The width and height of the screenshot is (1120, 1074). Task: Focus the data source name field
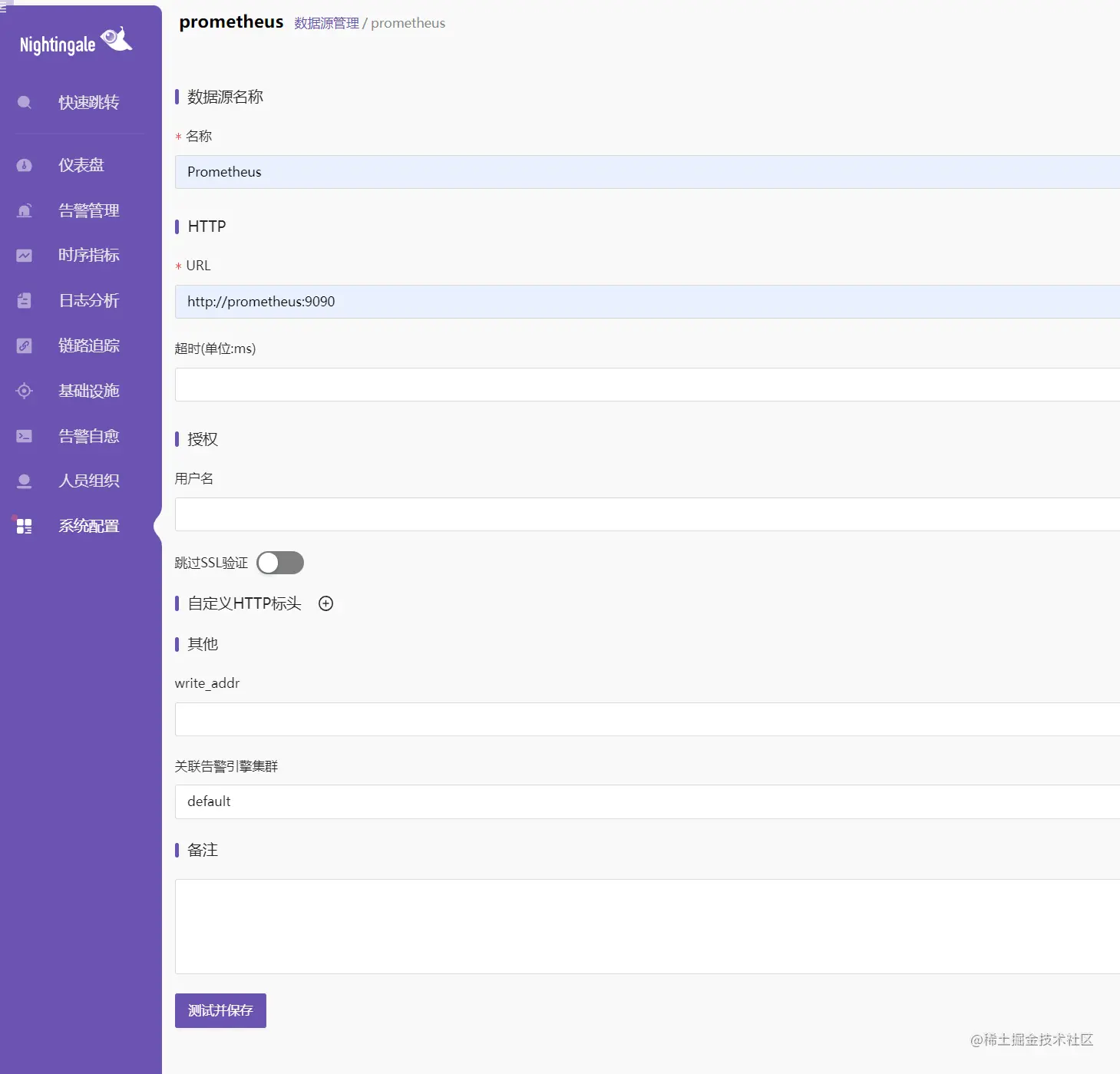pos(647,172)
